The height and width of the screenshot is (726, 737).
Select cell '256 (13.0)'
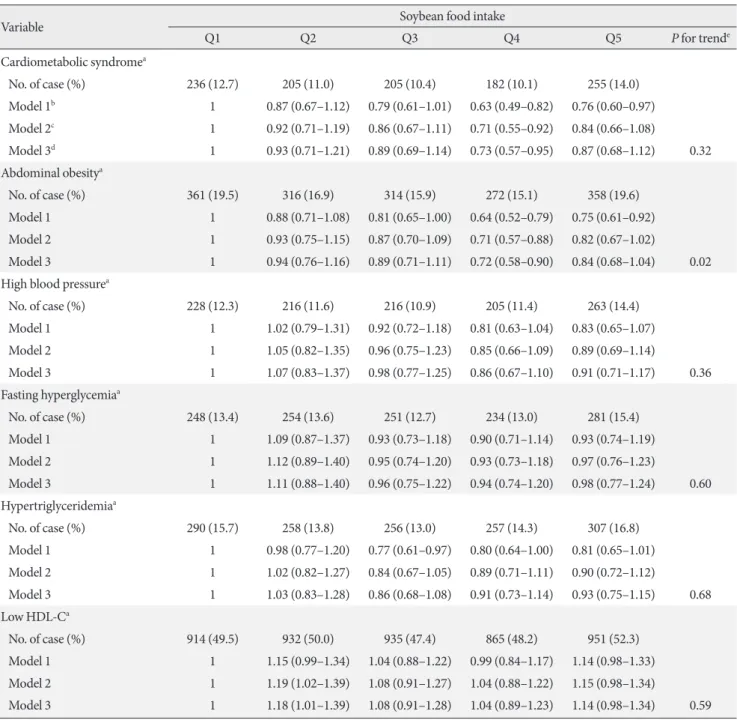409,528
